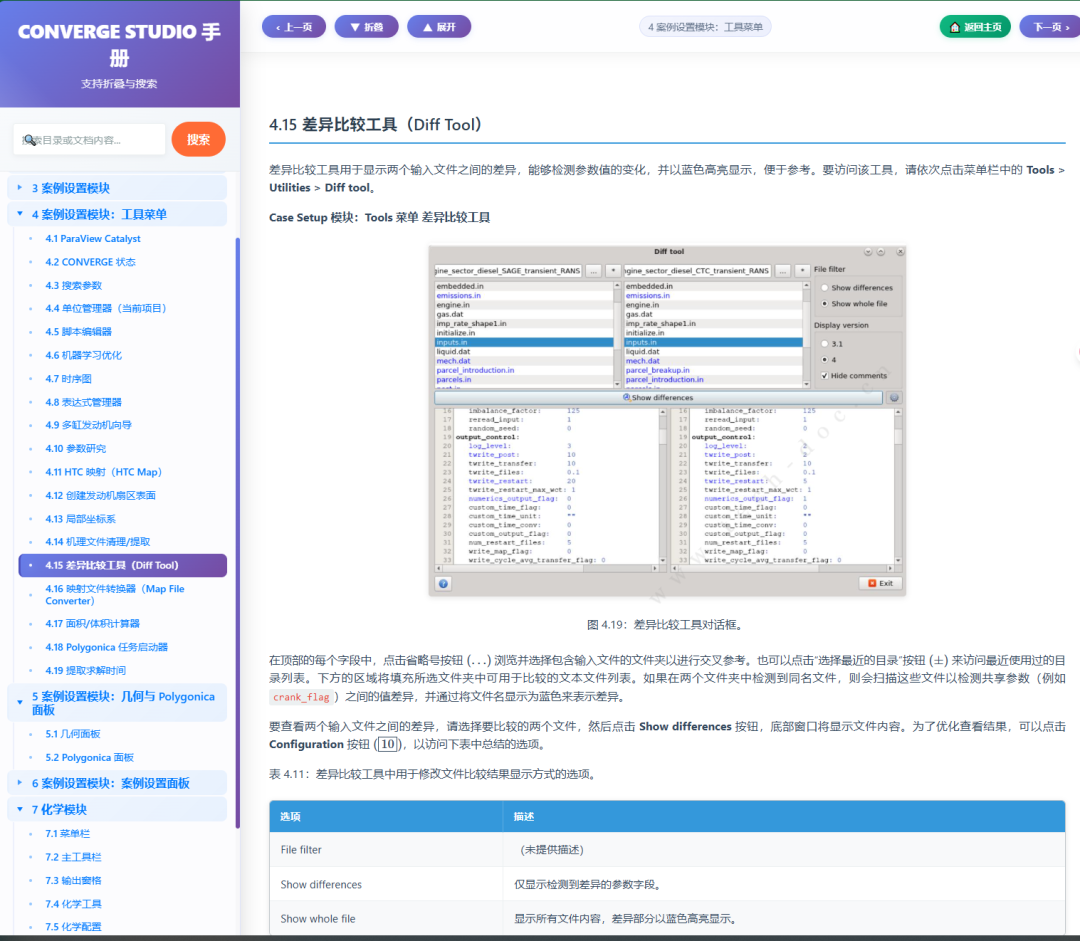Open 4.16 映射文件转换器 page
This screenshot has width=1080, height=941.
115,594
